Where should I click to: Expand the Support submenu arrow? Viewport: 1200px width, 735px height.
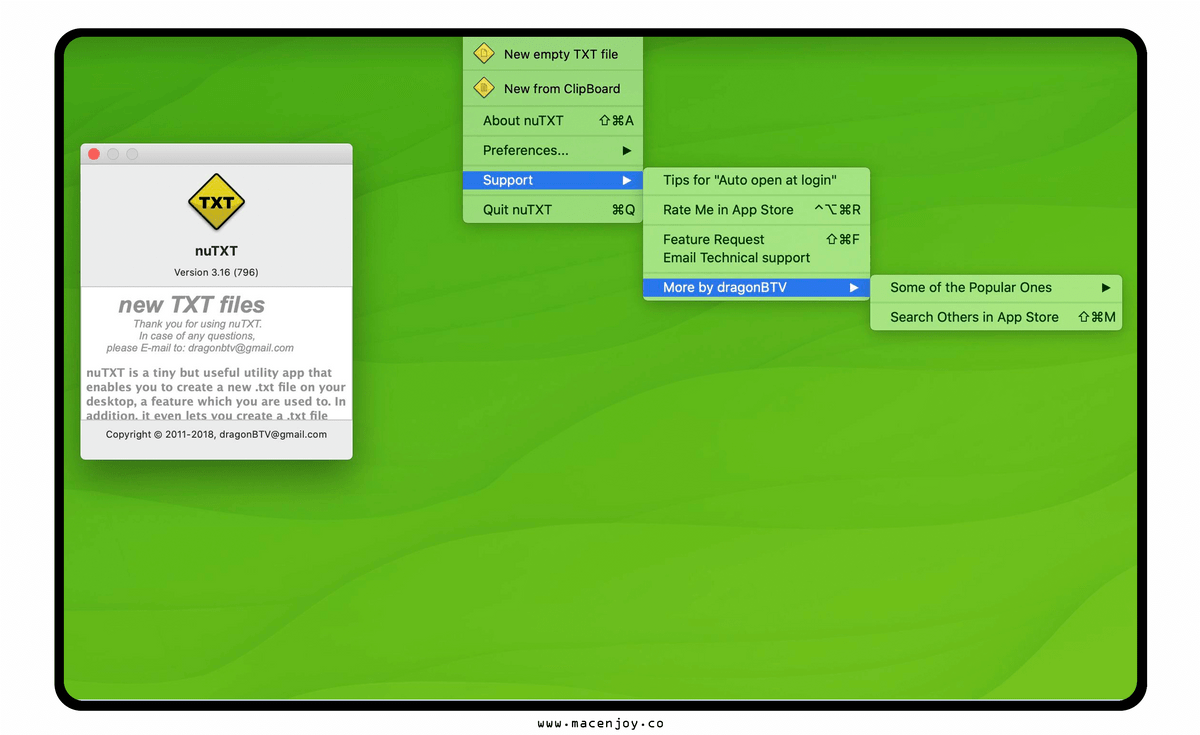coord(627,180)
